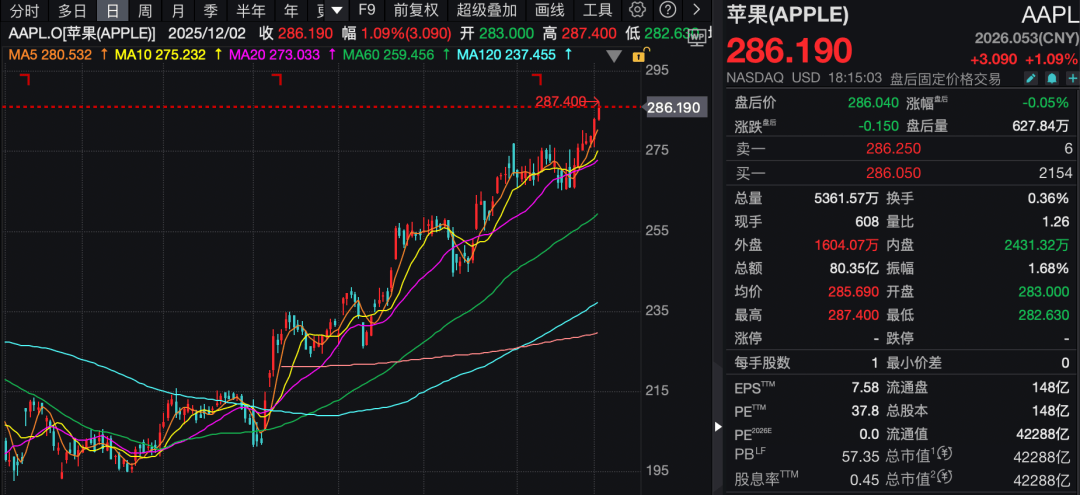Click the 流通值 42288亿 value
Screen dimensions: 1080x495
pos(1043,434)
